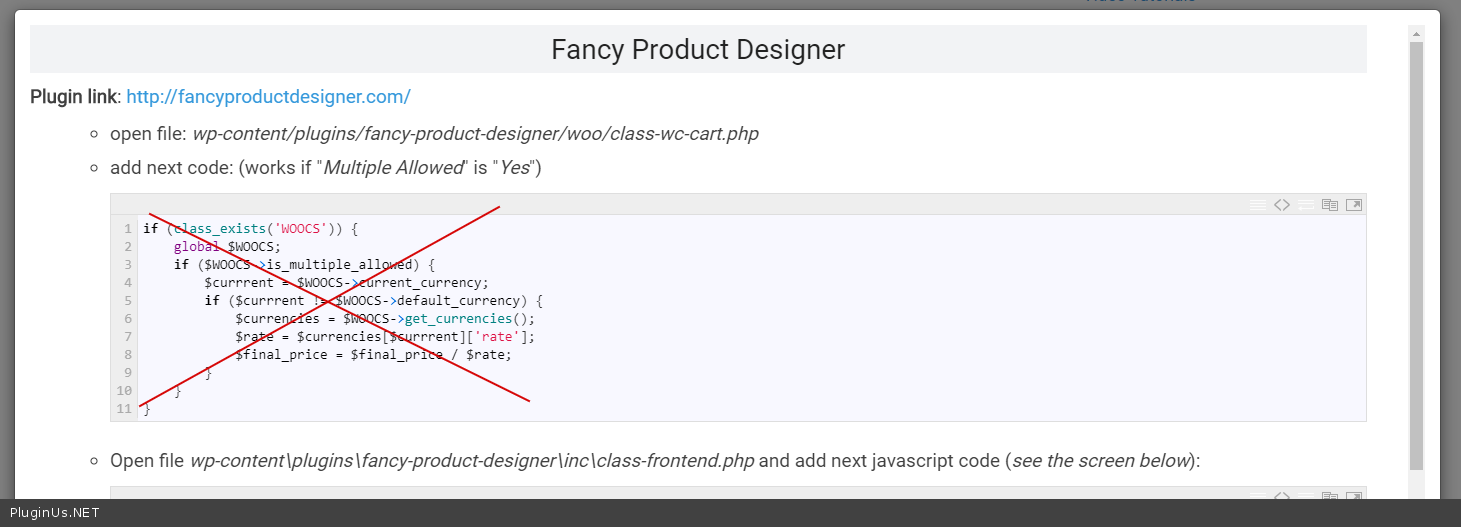1461x527 pixels.
Task: Copy code from the first code block
Action: point(1330,205)
